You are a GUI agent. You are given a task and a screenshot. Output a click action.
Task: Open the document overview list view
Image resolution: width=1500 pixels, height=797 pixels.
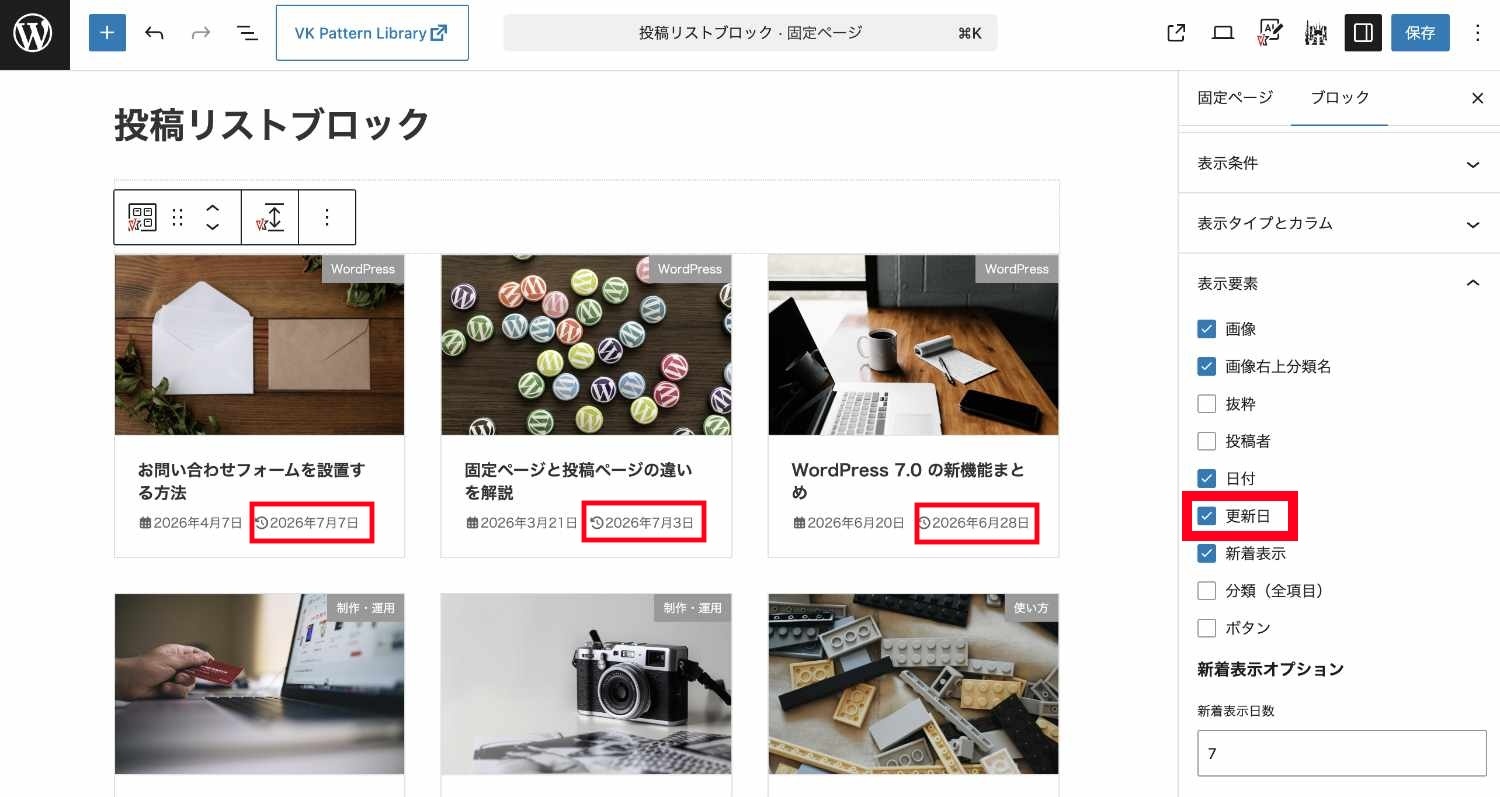[x=246, y=33]
